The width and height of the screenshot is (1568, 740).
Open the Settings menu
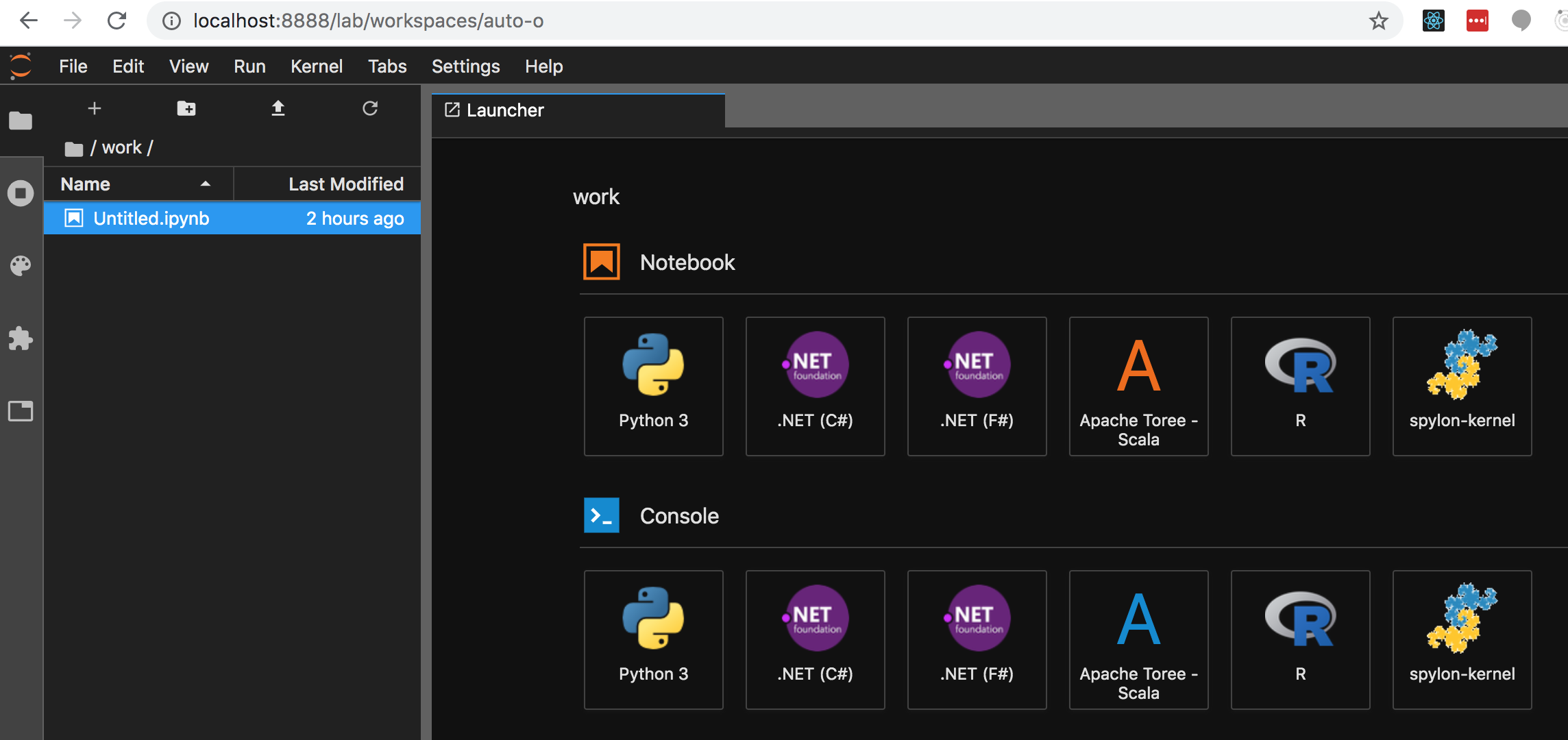point(465,66)
